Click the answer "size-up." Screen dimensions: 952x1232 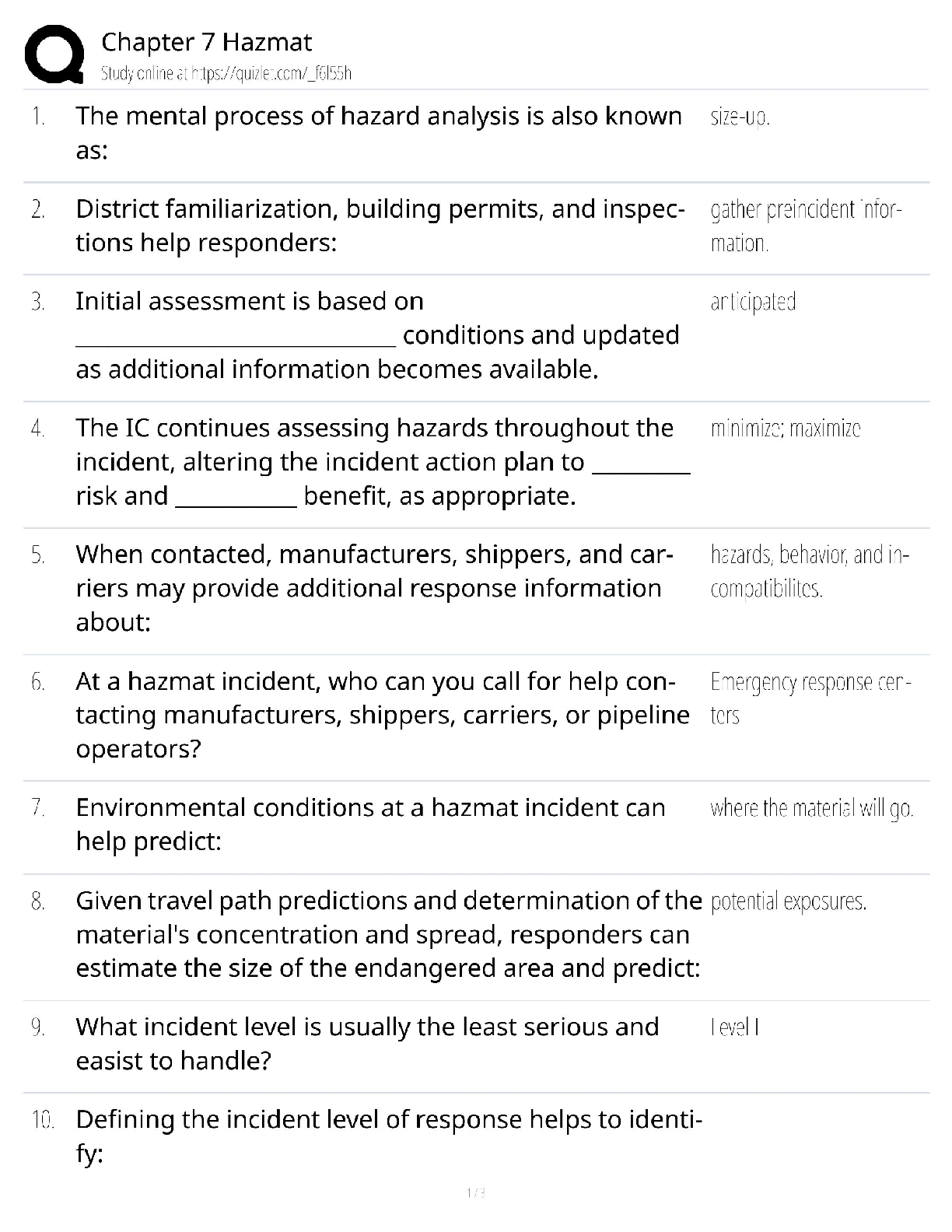[x=740, y=118]
